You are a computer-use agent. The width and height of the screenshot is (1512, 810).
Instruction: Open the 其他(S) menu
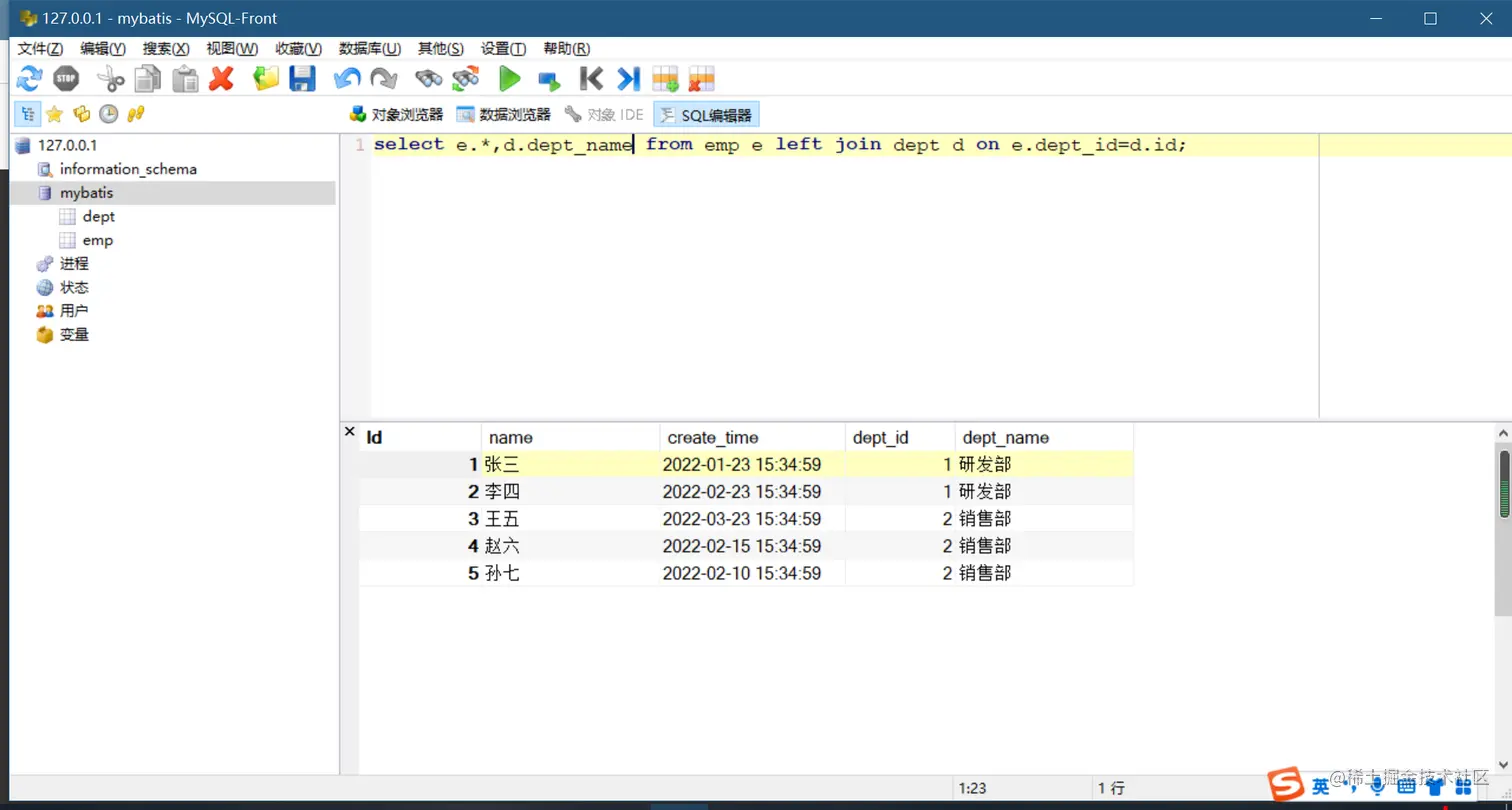(441, 48)
